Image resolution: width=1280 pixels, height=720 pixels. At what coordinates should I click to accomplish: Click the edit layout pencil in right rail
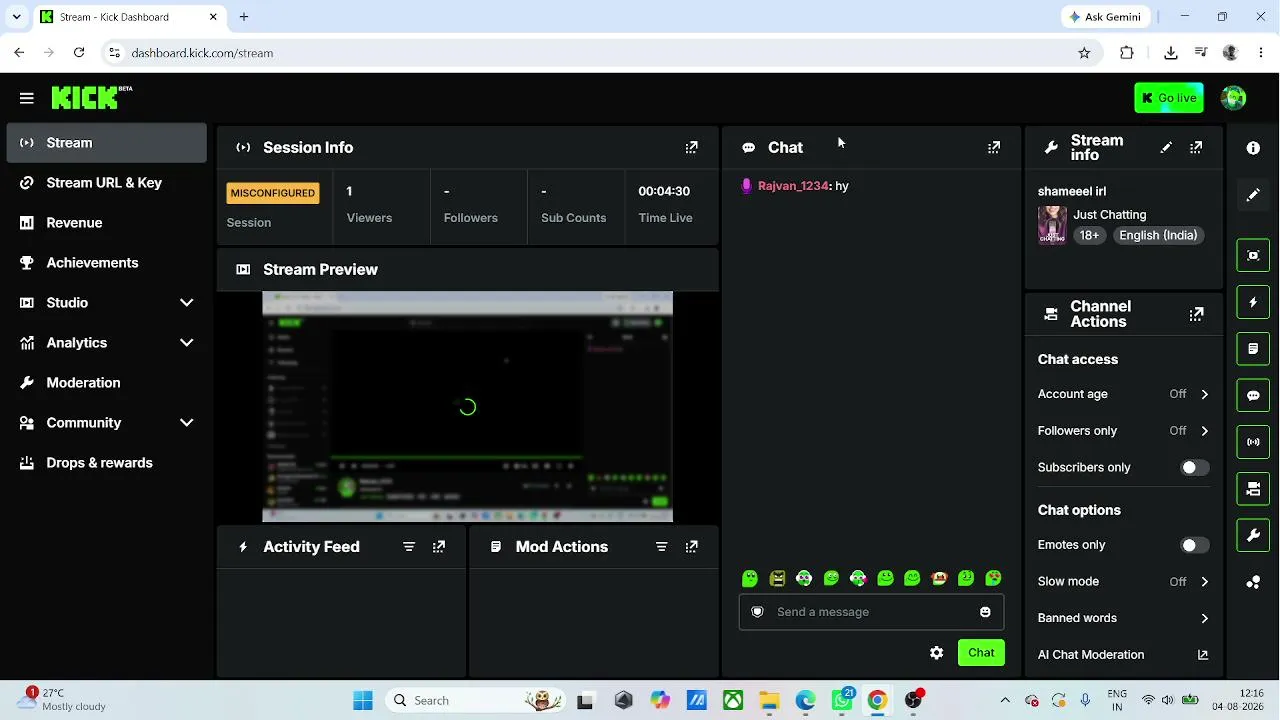tap(1253, 195)
